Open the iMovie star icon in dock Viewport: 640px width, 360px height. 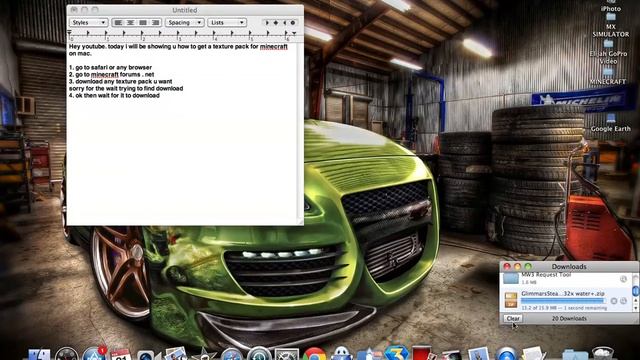(204, 354)
